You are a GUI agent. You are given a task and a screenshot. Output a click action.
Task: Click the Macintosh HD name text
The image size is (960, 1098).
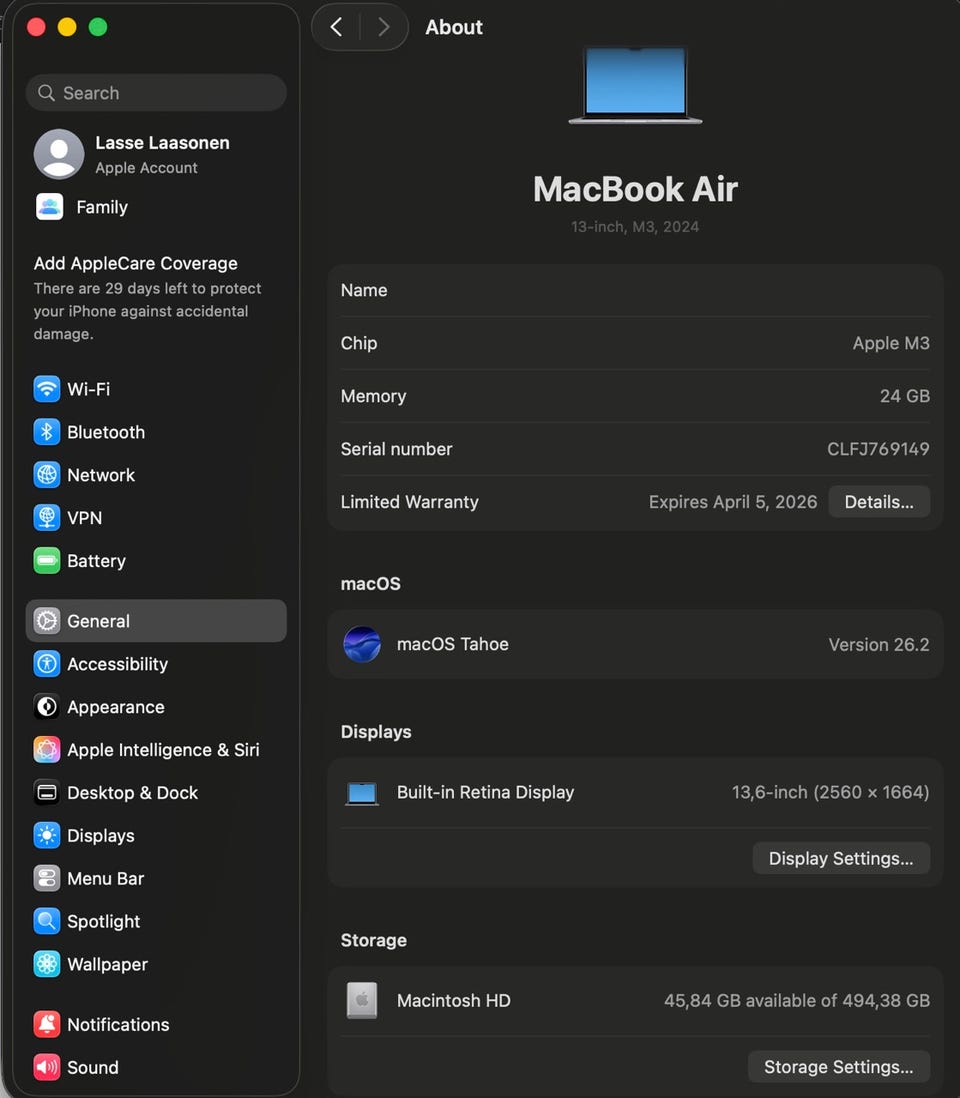[454, 1001]
